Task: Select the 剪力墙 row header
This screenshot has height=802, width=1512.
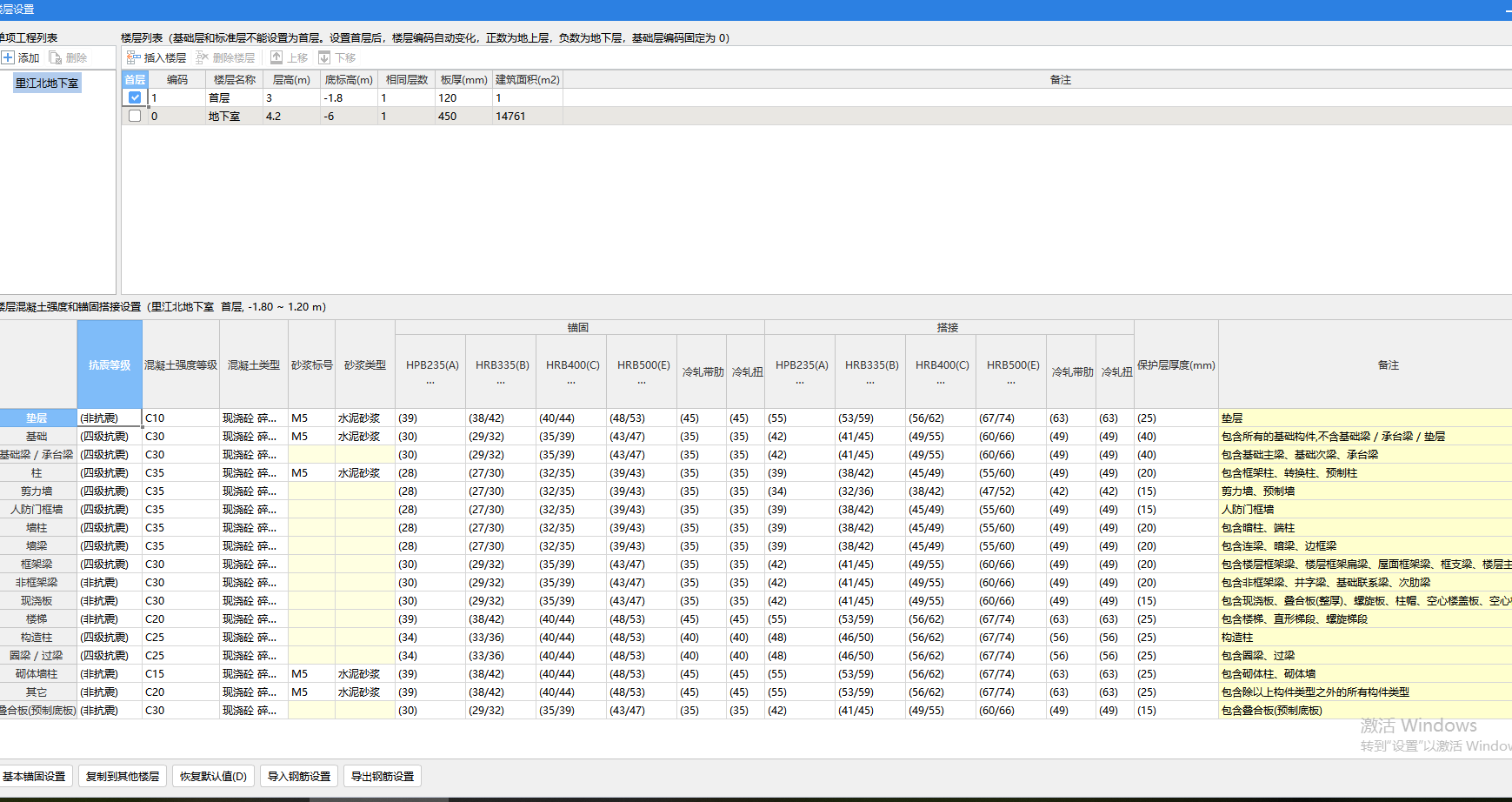Action: click(x=37, y=491)
